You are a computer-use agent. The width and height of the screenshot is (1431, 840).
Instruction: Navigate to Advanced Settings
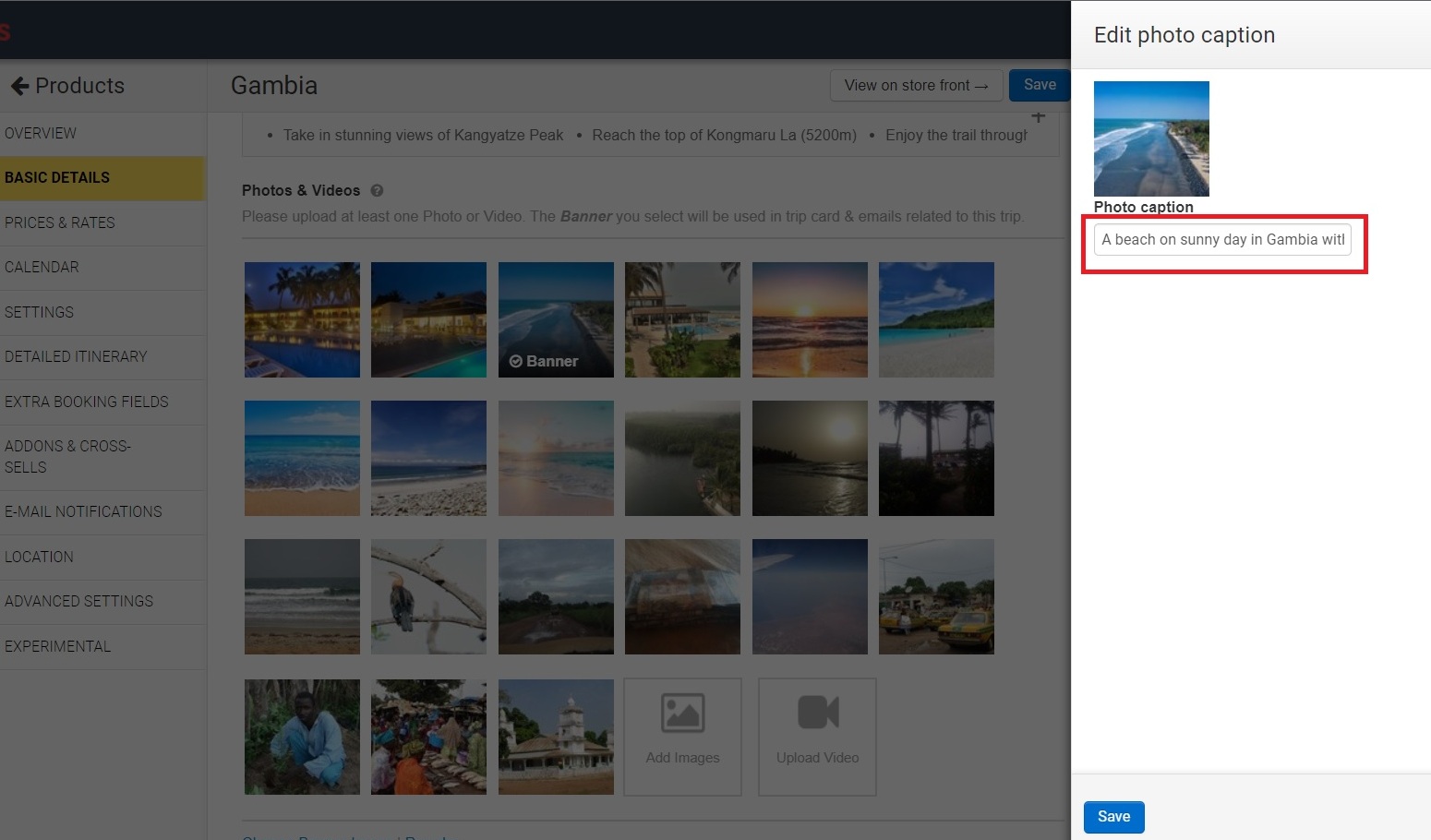coord(79,601)
